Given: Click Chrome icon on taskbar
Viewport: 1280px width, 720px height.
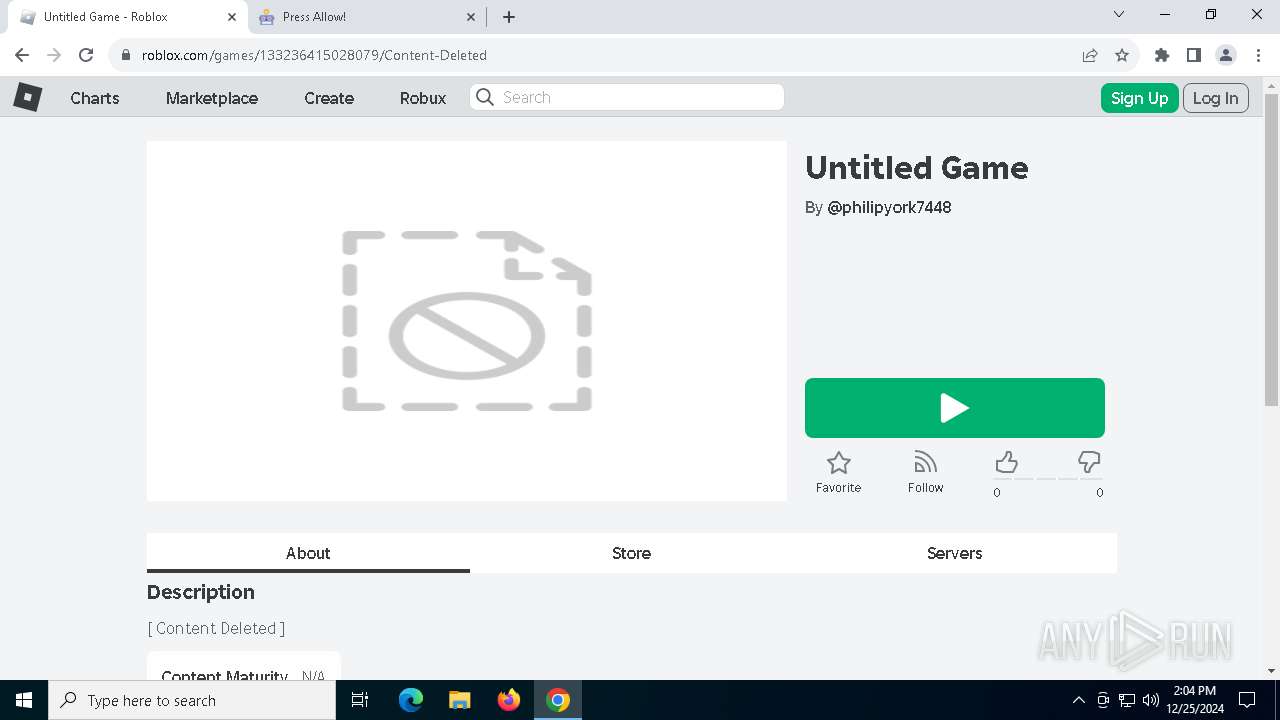Looking at the screenshot, I should [558, 700].
